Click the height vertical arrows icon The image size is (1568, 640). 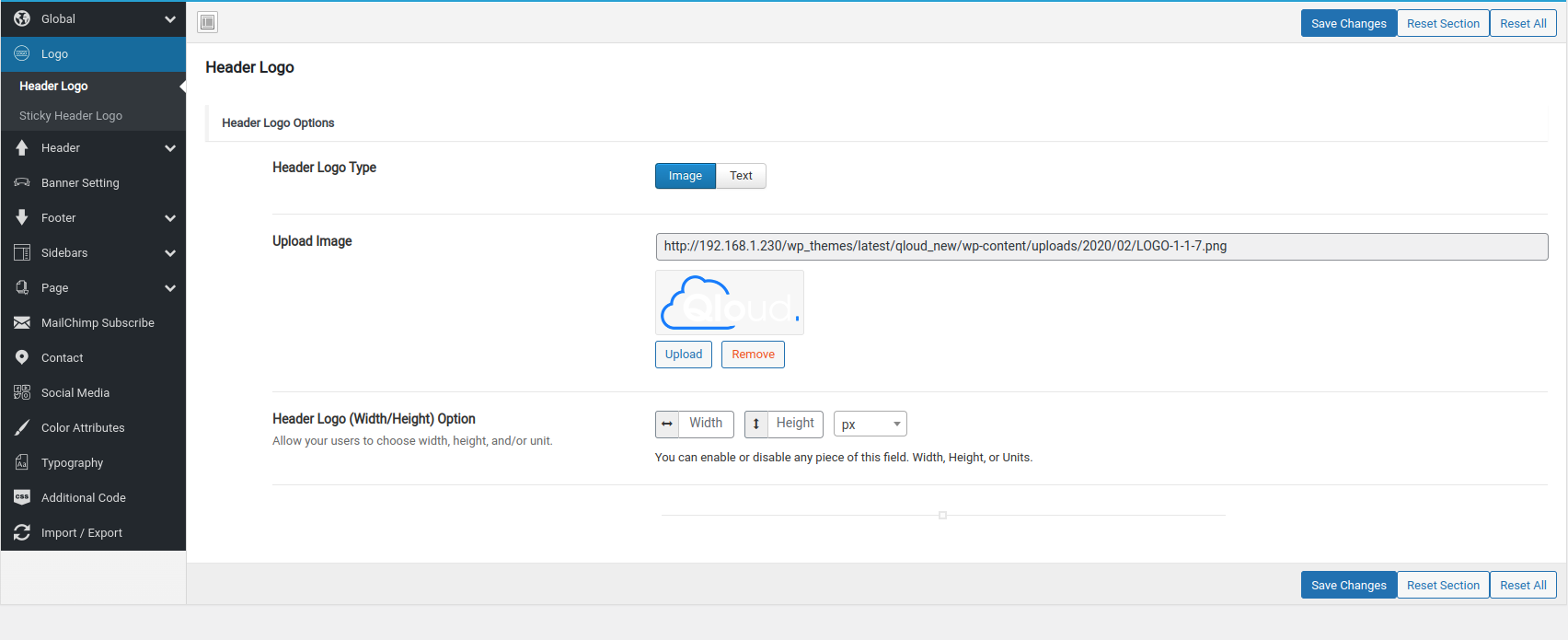(x=756, y=424)
